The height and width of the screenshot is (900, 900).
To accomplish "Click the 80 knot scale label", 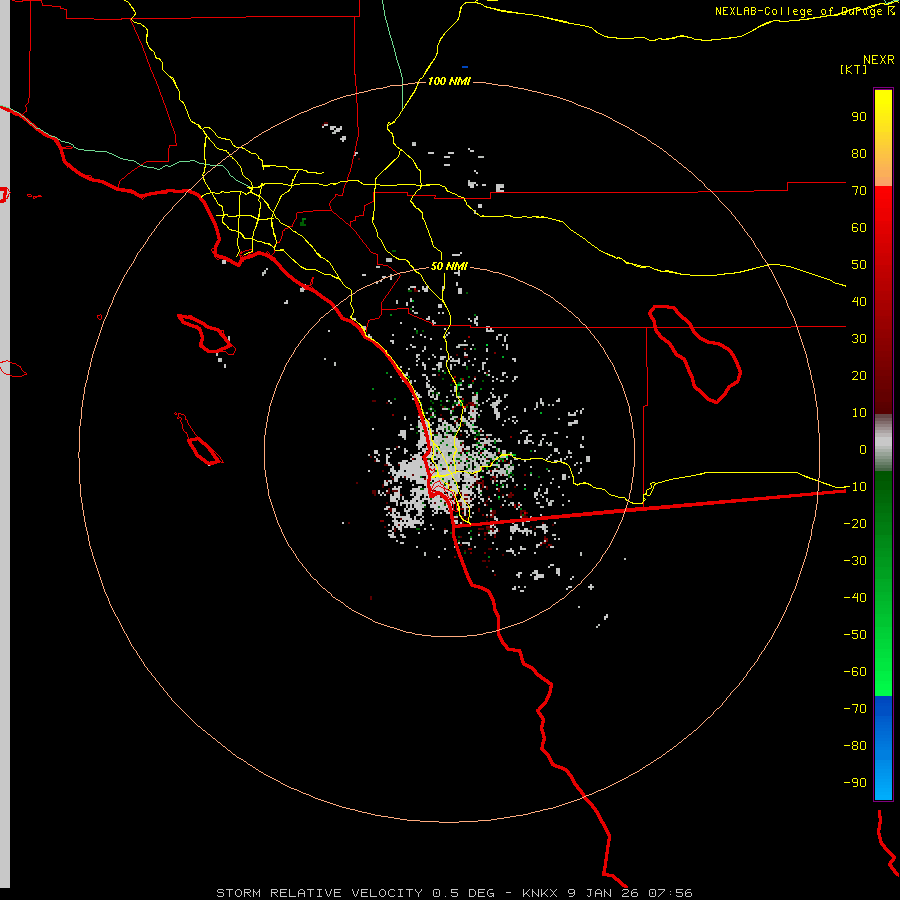I will pyautogui.click(x=859, y=153).
